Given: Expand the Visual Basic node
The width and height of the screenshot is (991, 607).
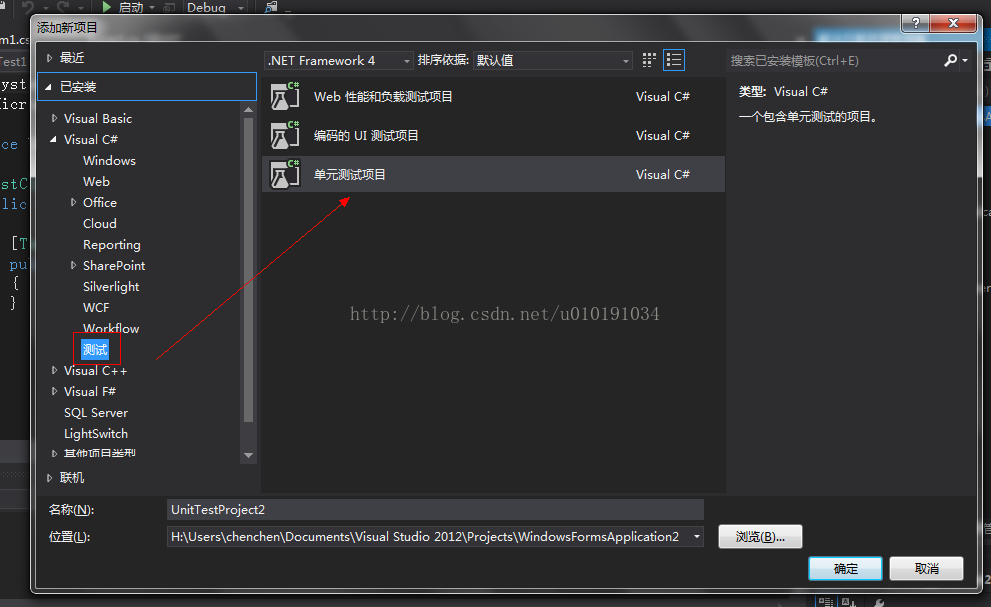Looking at the screenshot, I should click(54, 118).
